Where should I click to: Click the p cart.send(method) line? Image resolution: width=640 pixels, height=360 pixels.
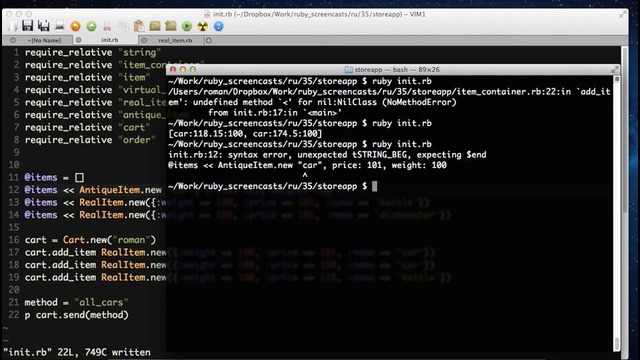pyautogui.click(x=76, y=315)
